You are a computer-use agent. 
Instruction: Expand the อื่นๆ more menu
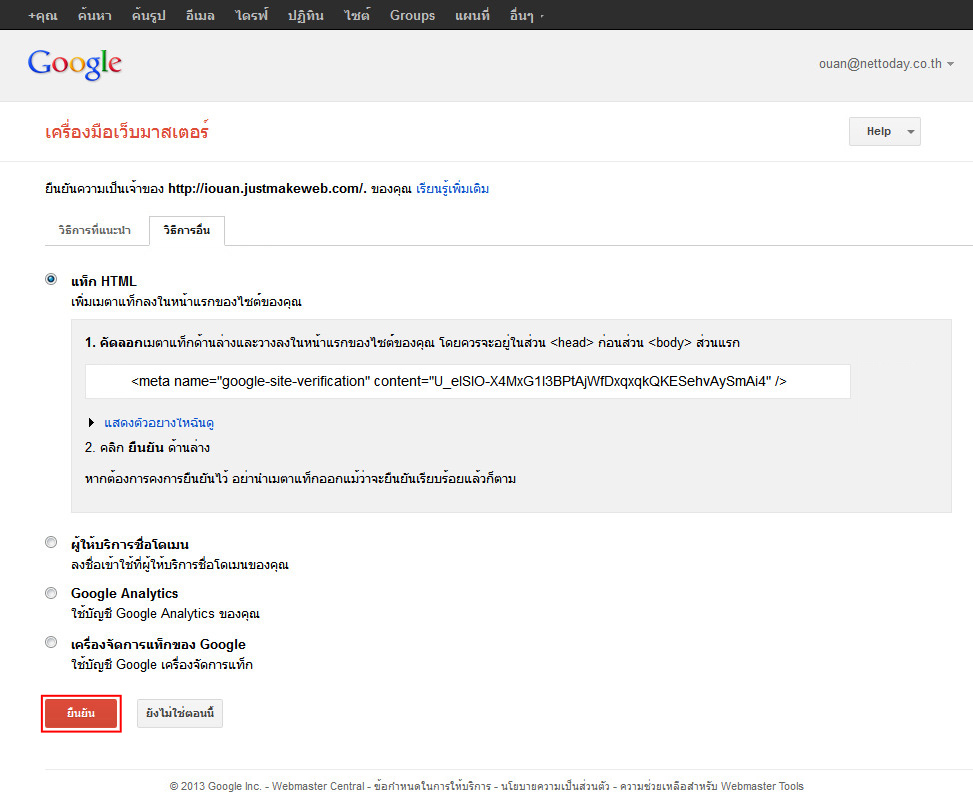pyautogui.click(x=526, y=16)
